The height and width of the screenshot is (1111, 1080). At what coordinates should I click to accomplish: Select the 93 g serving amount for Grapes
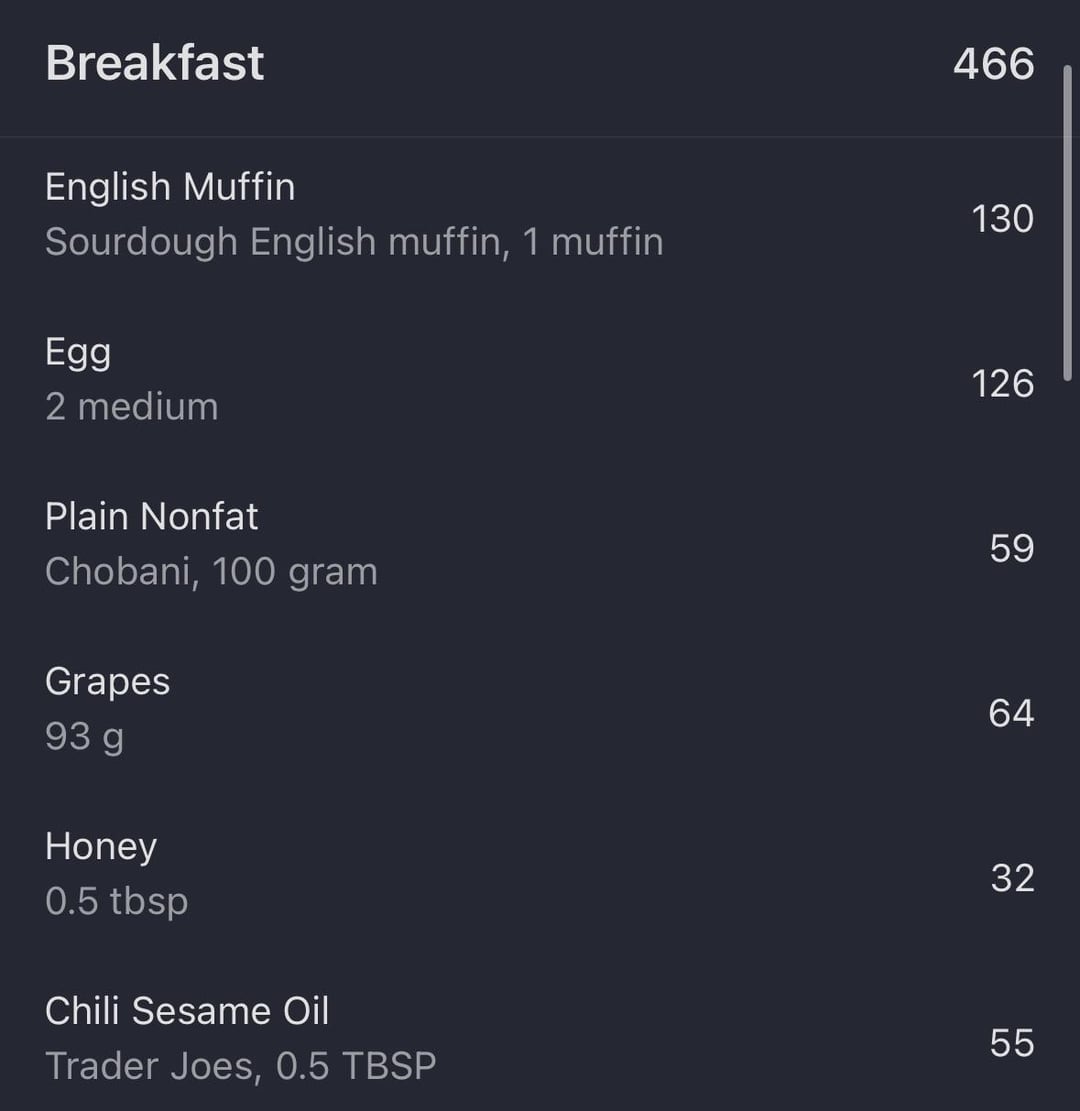pos(84,737)
